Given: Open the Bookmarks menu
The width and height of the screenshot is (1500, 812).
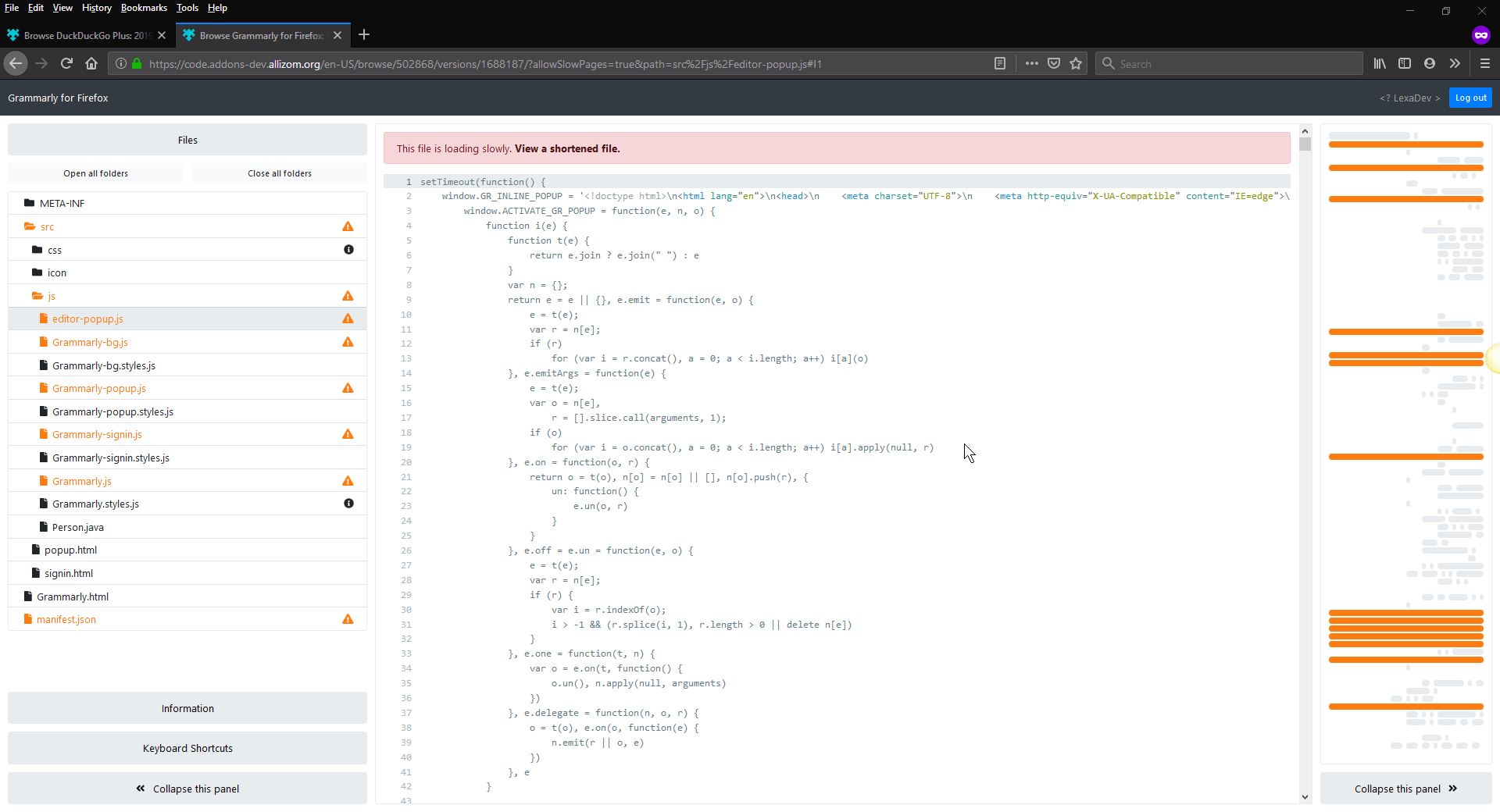Looking at the screenshot, I should coord(144,8).
